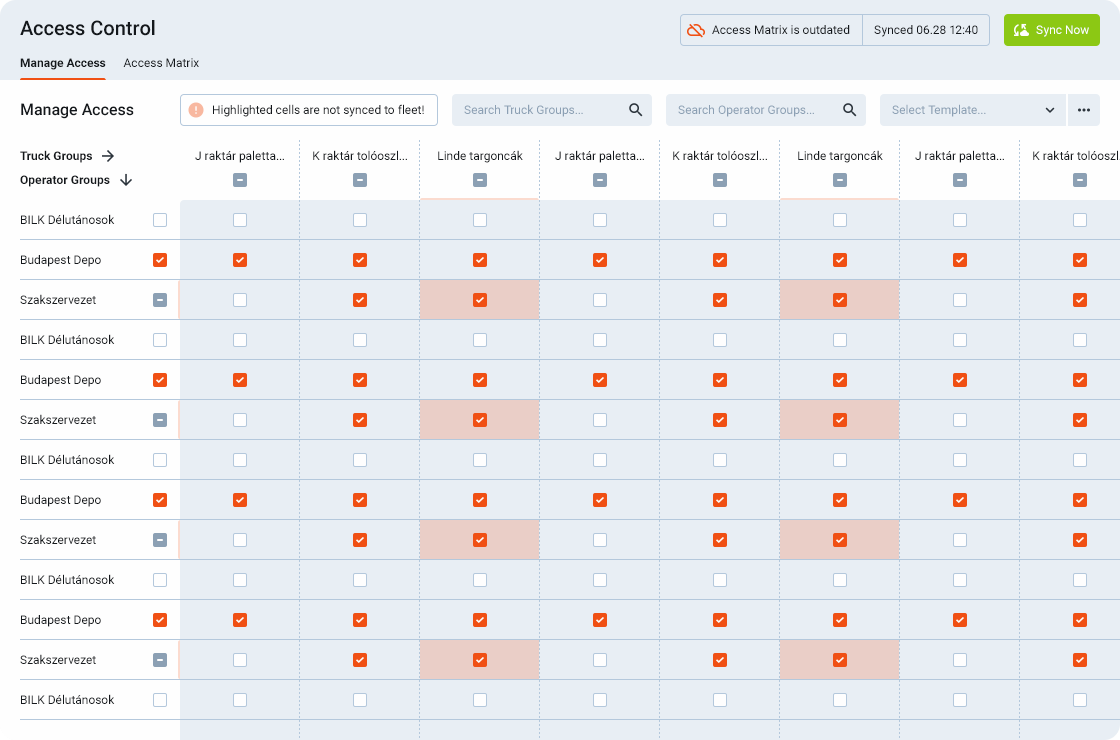Image resolution: width=1120 pixels, height=740 pixels.
Task: Click the down arrow next to Operator Groups
Action: 125,180
